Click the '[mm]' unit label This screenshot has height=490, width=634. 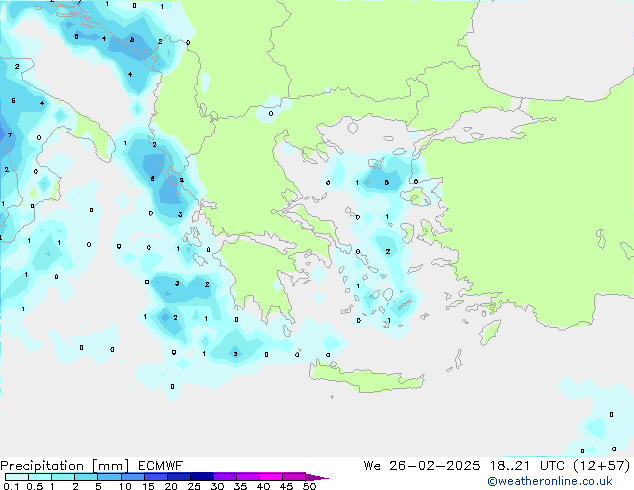point(110,466)
